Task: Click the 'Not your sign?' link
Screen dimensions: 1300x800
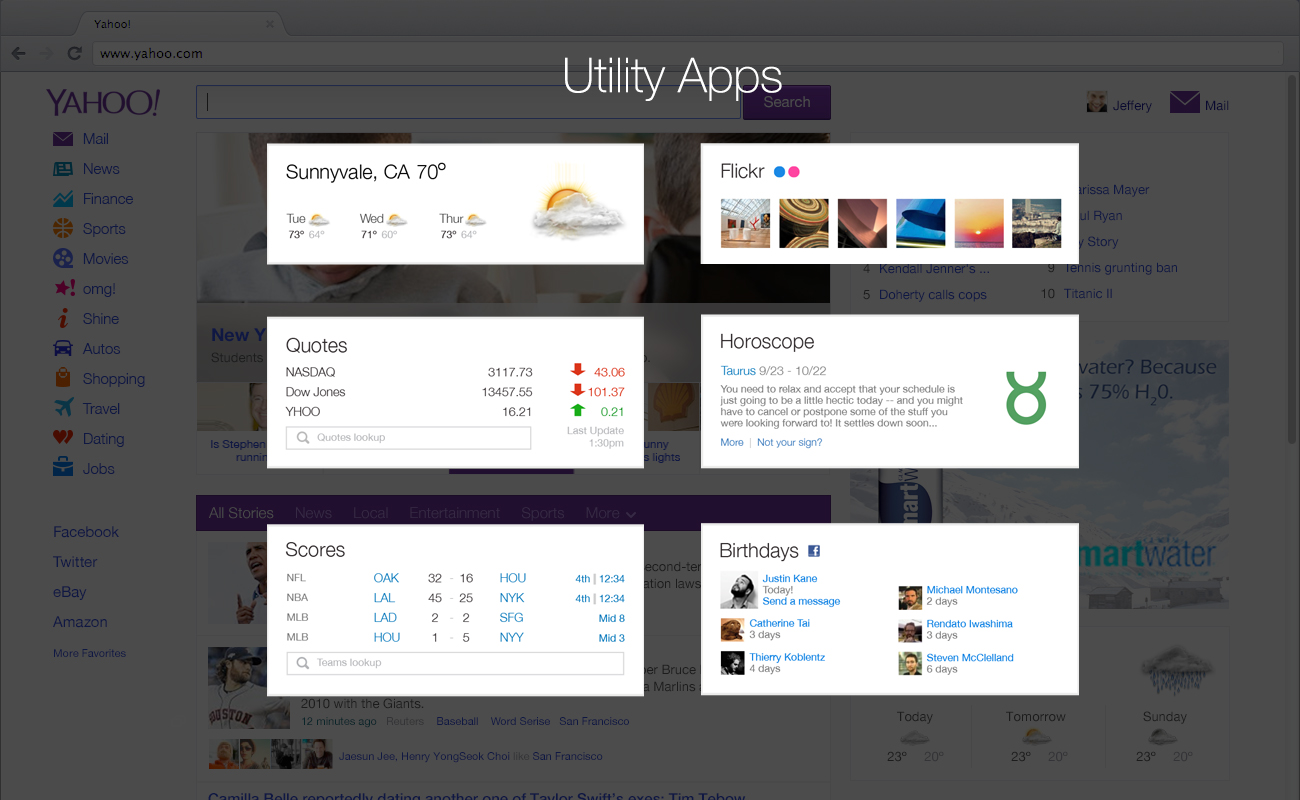Action: [790, 442]
